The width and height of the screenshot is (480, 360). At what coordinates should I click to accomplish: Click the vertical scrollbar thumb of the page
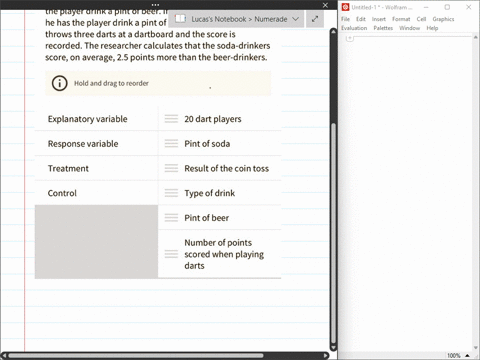click(x=333, y=235)
